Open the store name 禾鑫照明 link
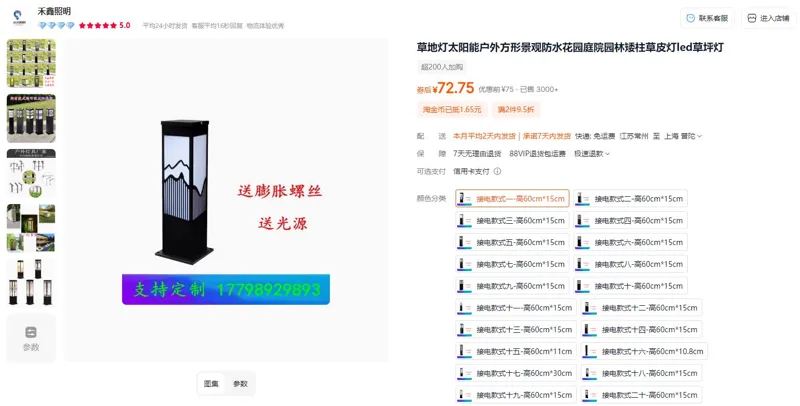This screenshot has width=800, height=406. 54,11
